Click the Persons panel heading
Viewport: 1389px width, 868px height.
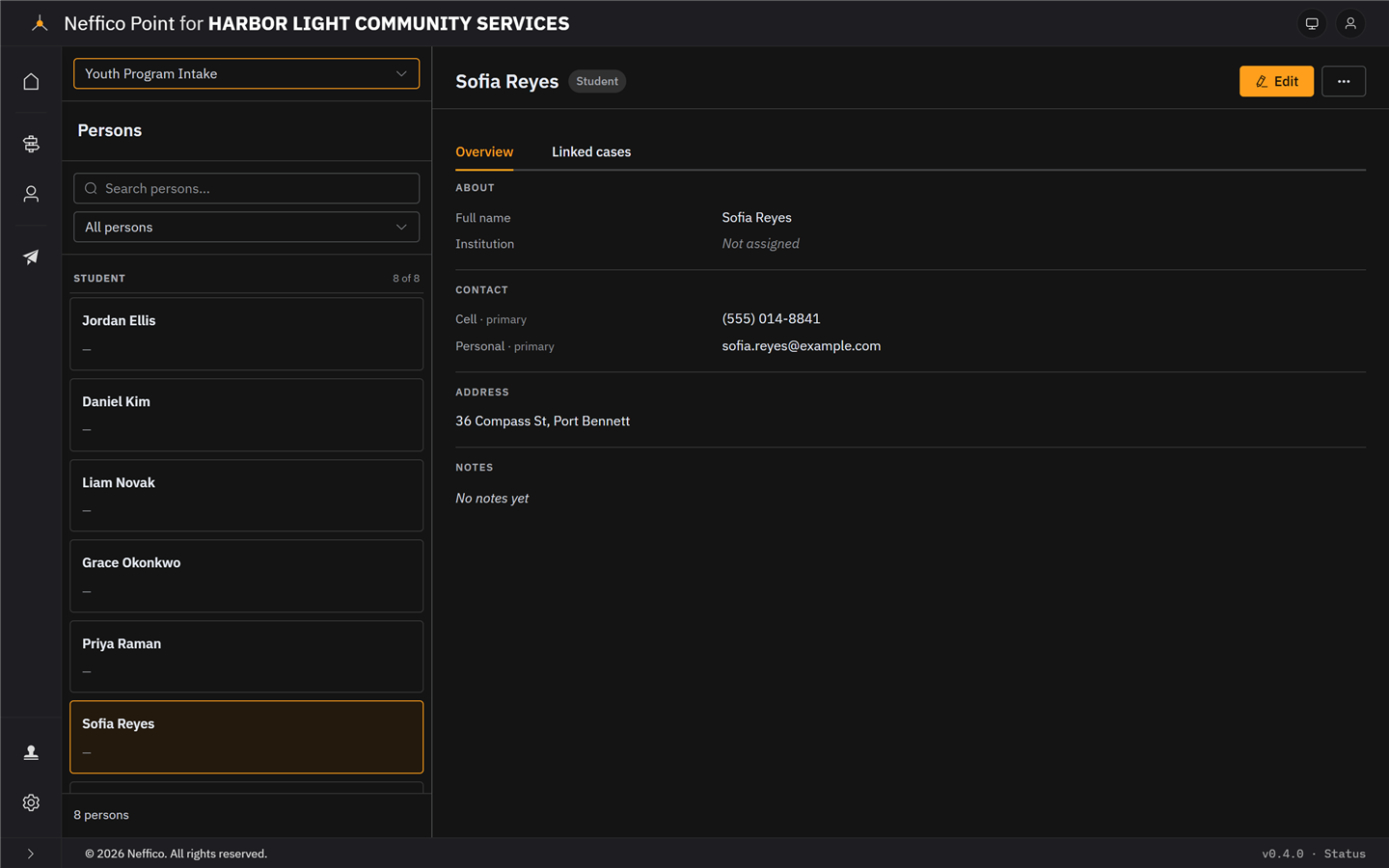pos(109,130)
